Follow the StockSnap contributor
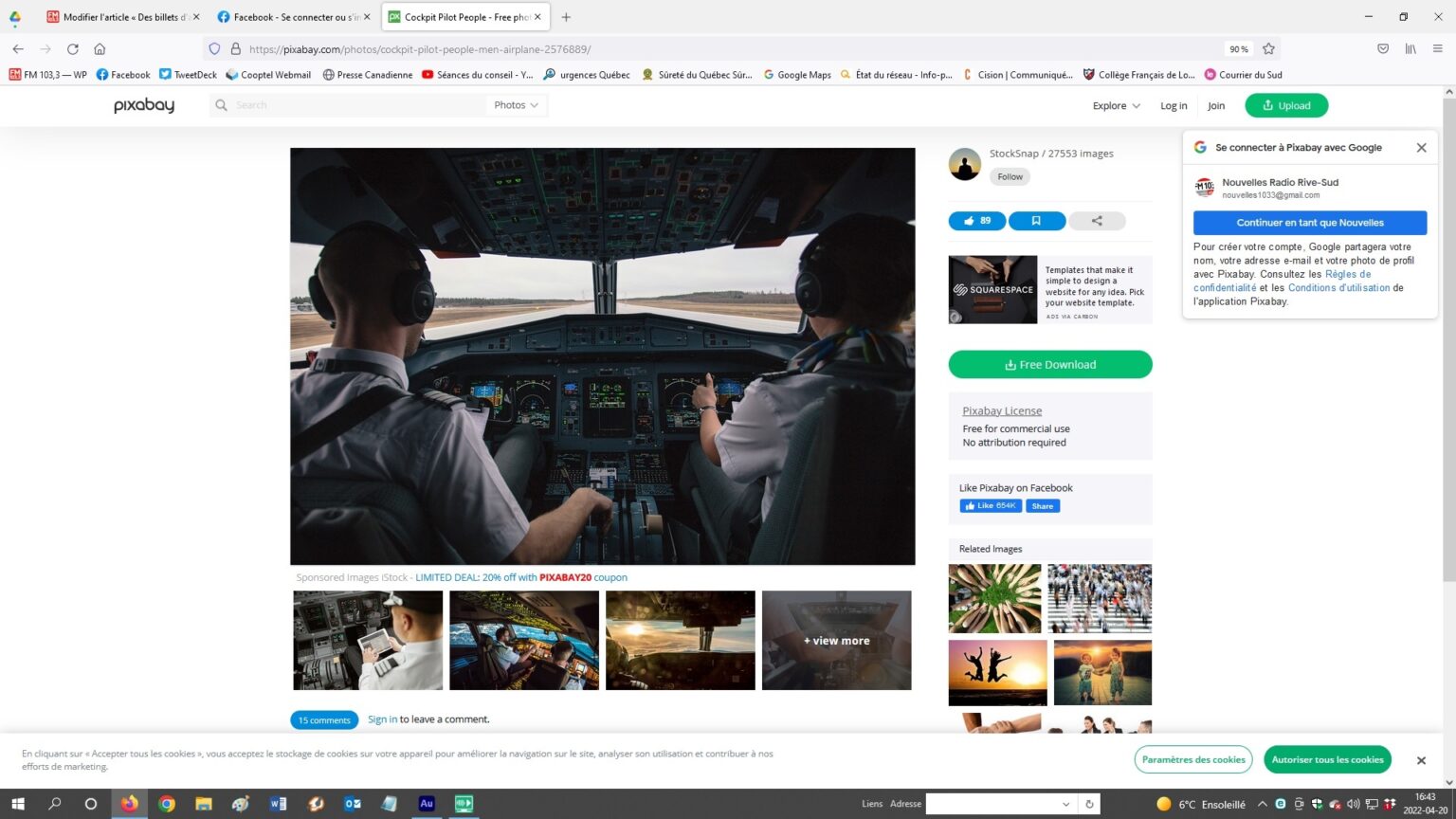Image resolution: width=1456 pixels, height=819 pixels. pyautogui.click(x=1010, y=177)
